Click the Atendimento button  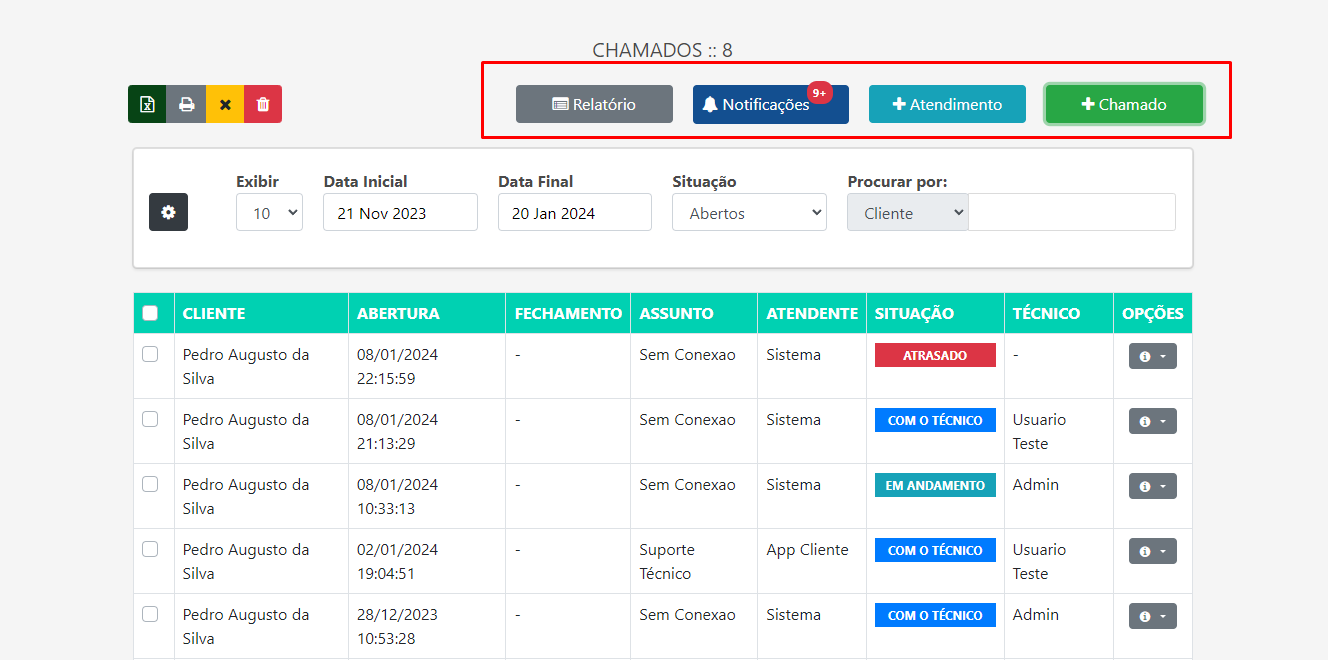pos(947,104)
